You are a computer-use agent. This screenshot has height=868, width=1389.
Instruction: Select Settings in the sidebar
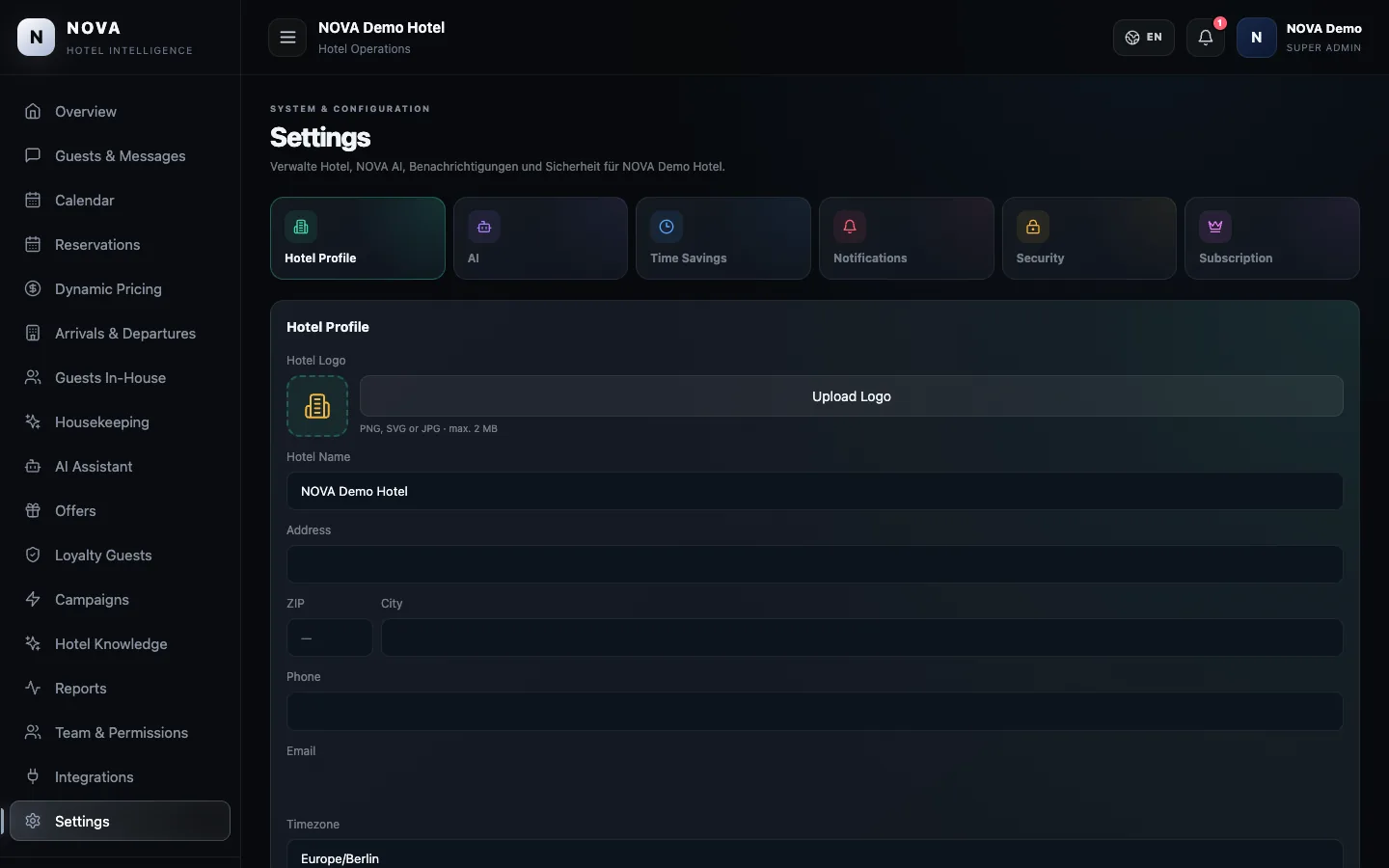pyautogui.click(x=120, y=821)
